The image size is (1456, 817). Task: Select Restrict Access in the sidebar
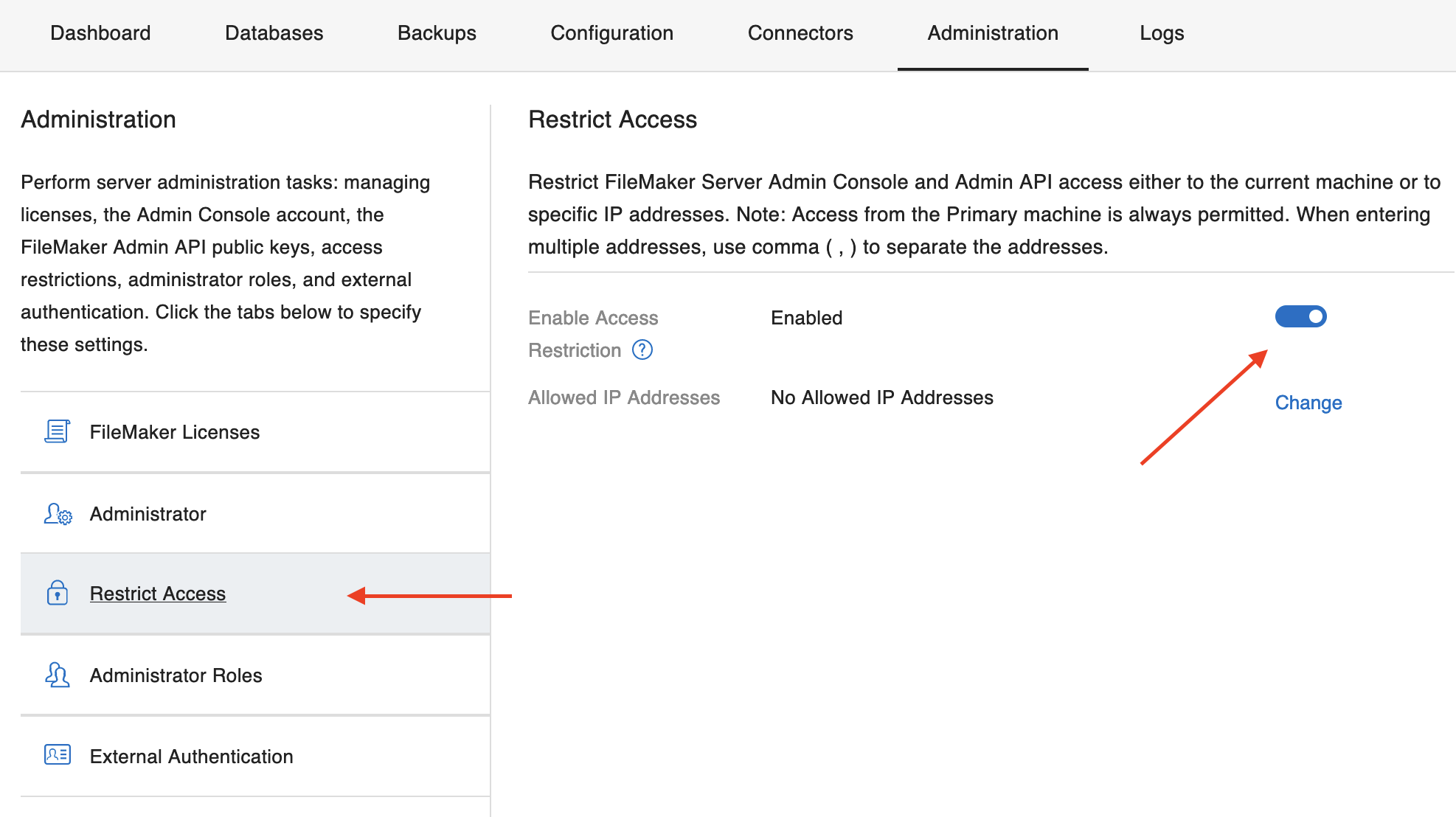[x=158, y=594]
